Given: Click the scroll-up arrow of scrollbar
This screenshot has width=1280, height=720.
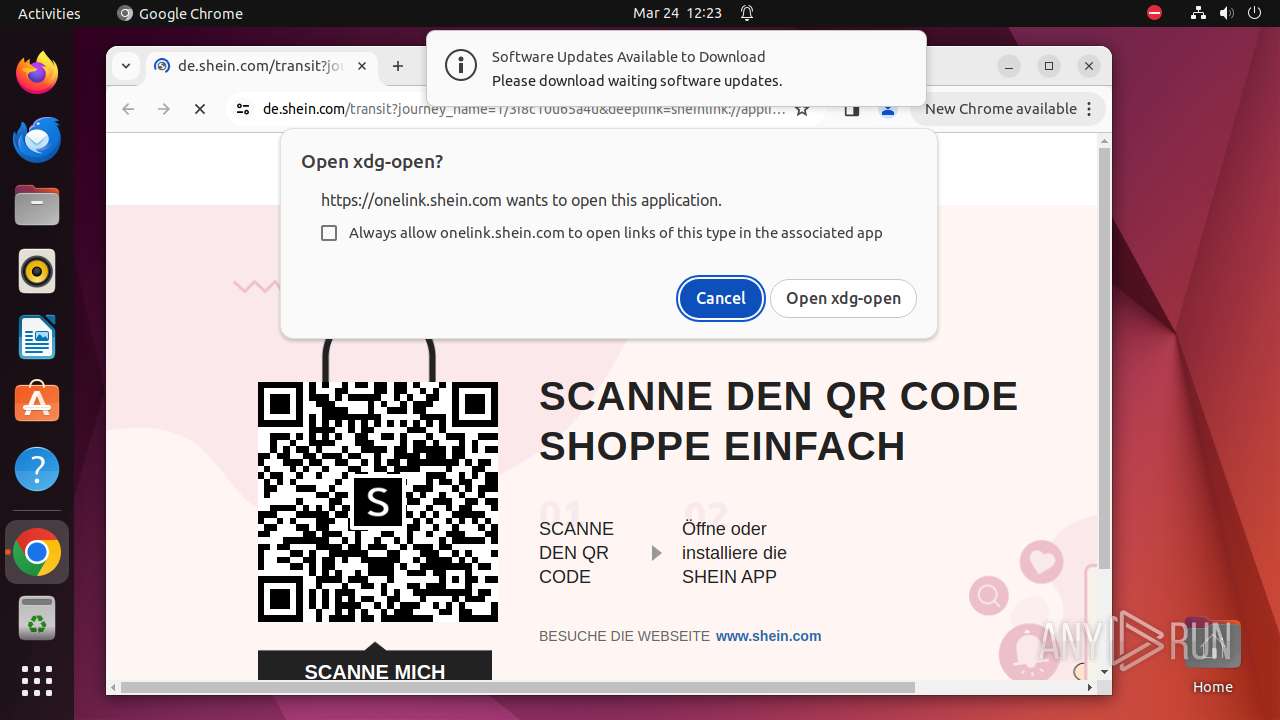Looking at the screenshot, I should [1104, 141].
